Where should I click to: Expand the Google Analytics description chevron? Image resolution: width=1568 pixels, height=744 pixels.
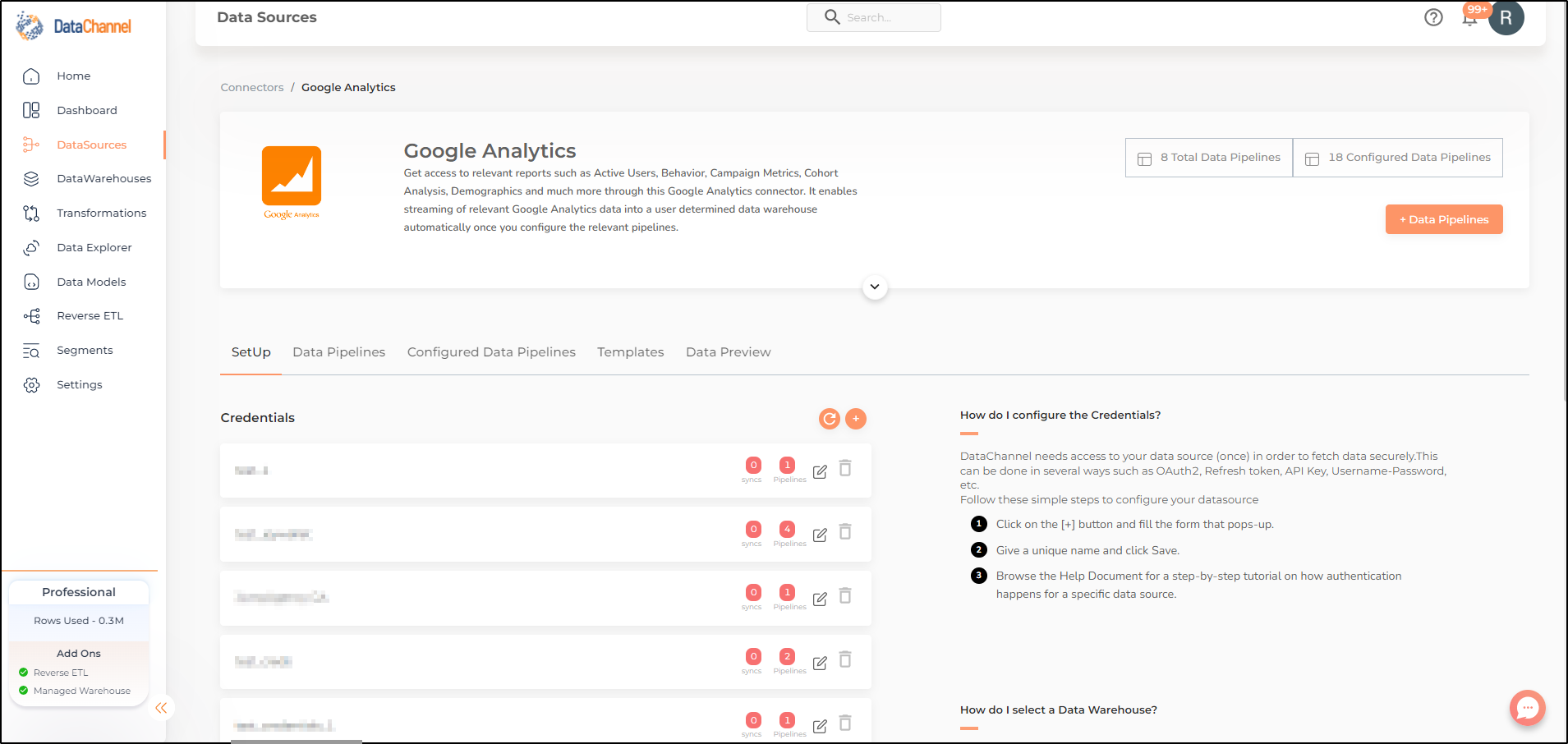pyautogui.click(x=875, y=287)
